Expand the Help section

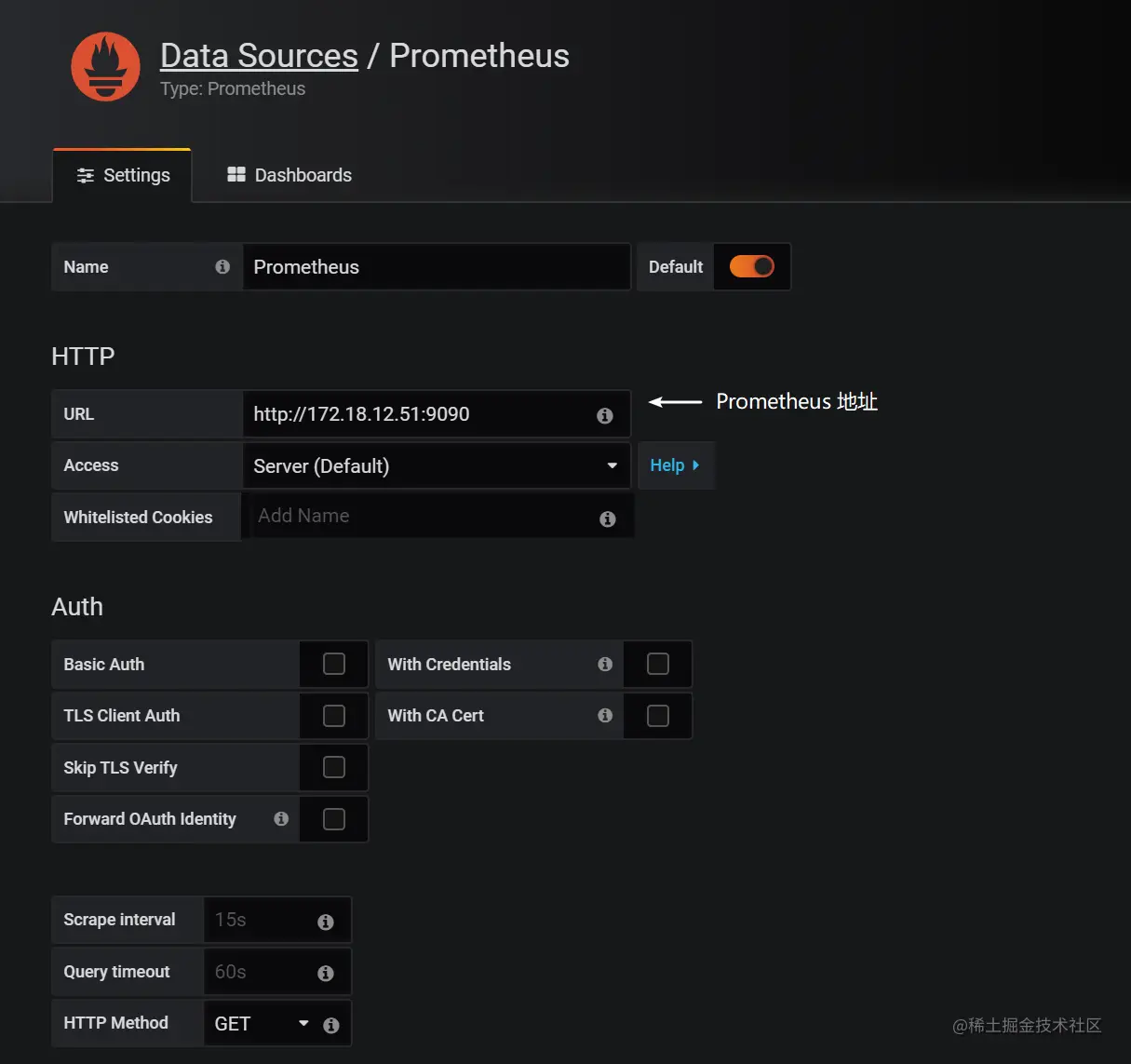click(x=675, y=465)
